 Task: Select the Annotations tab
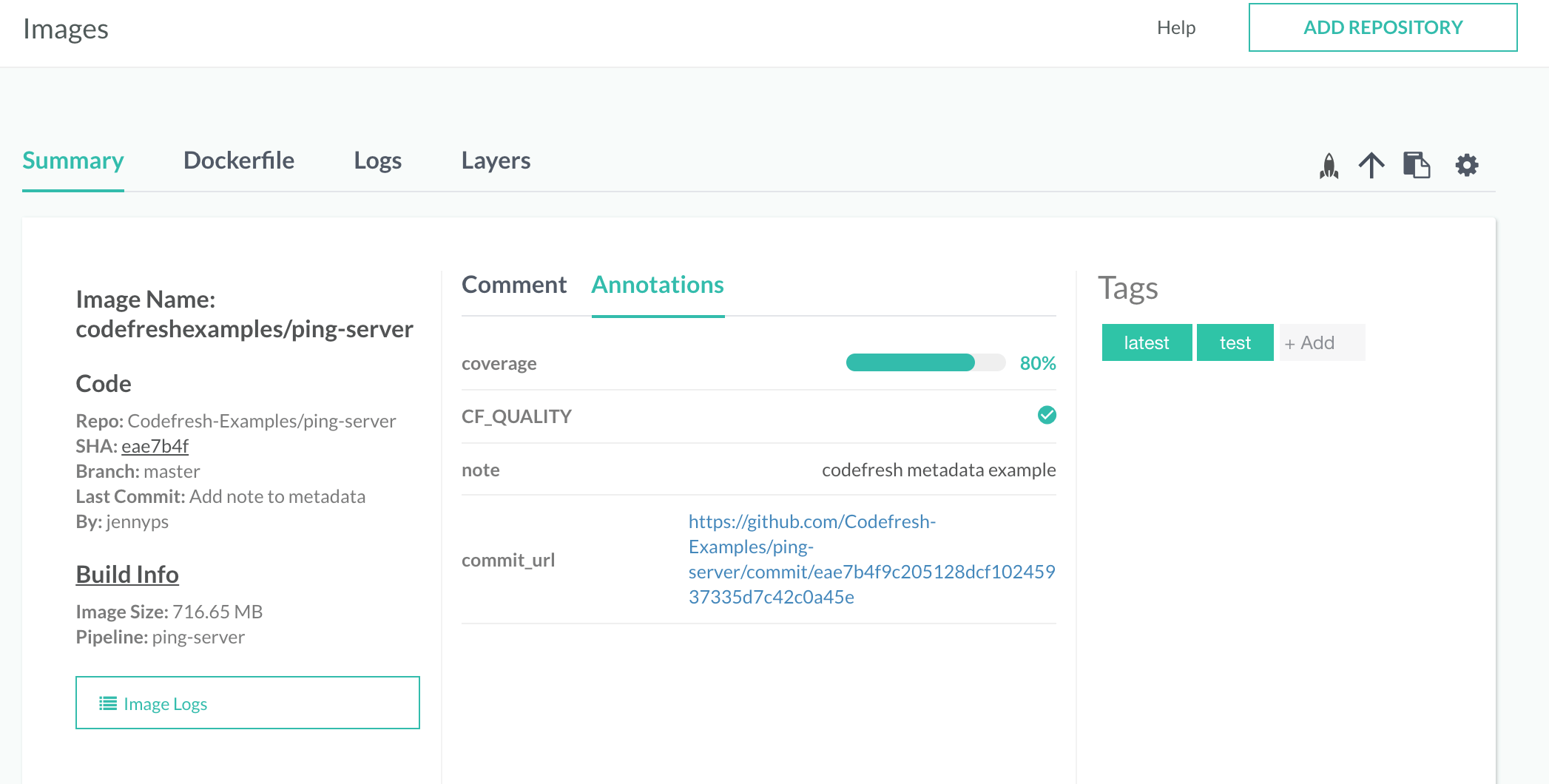[x=658, y=285]
